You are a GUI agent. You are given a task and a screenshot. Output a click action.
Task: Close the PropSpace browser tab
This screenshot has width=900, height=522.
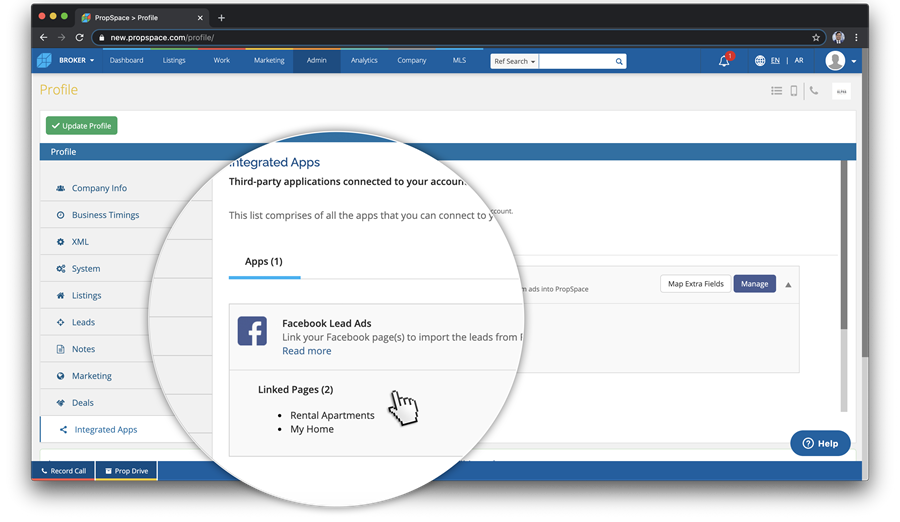coord(200,18)
